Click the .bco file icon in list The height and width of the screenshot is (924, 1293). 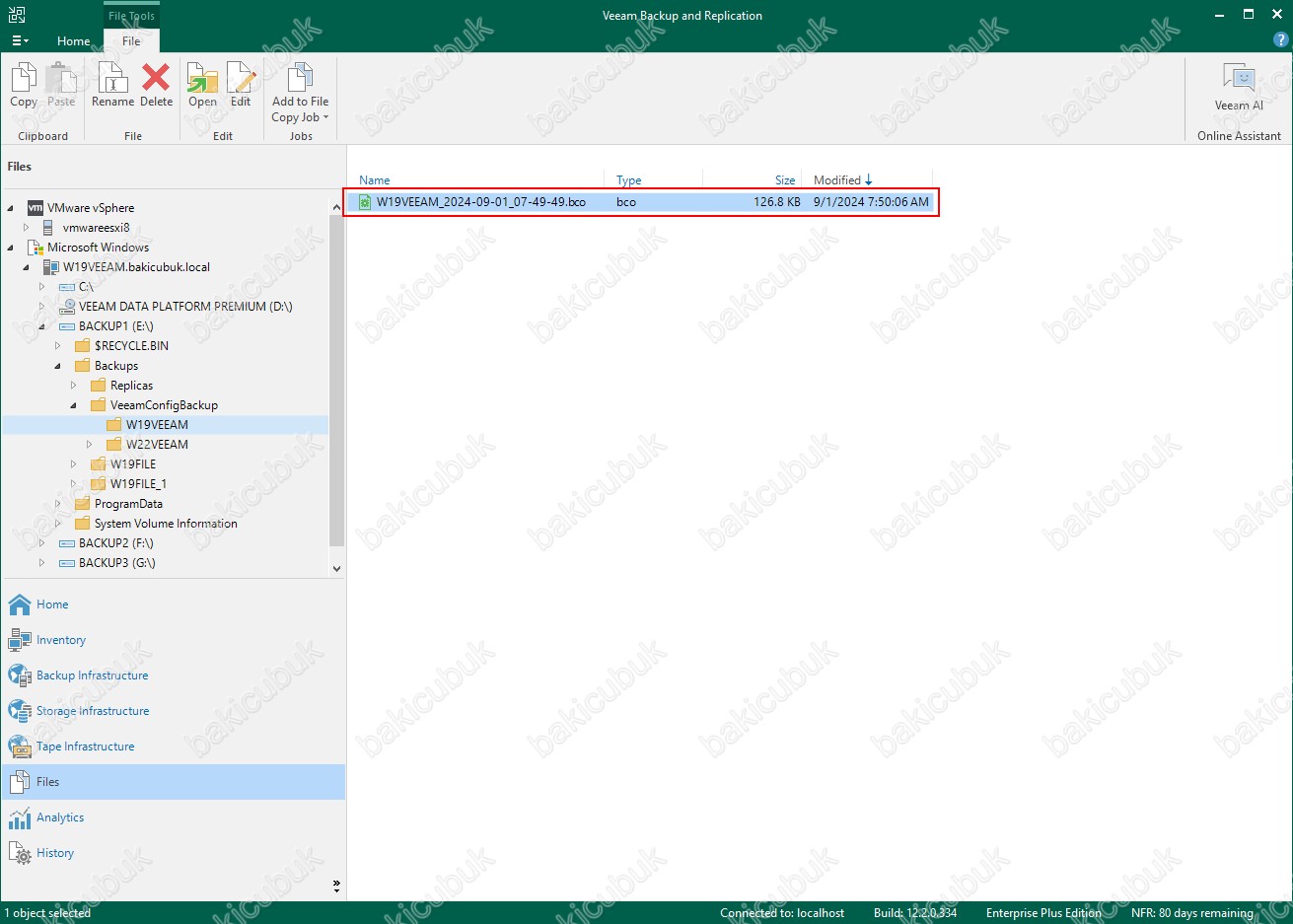point(365,202)
